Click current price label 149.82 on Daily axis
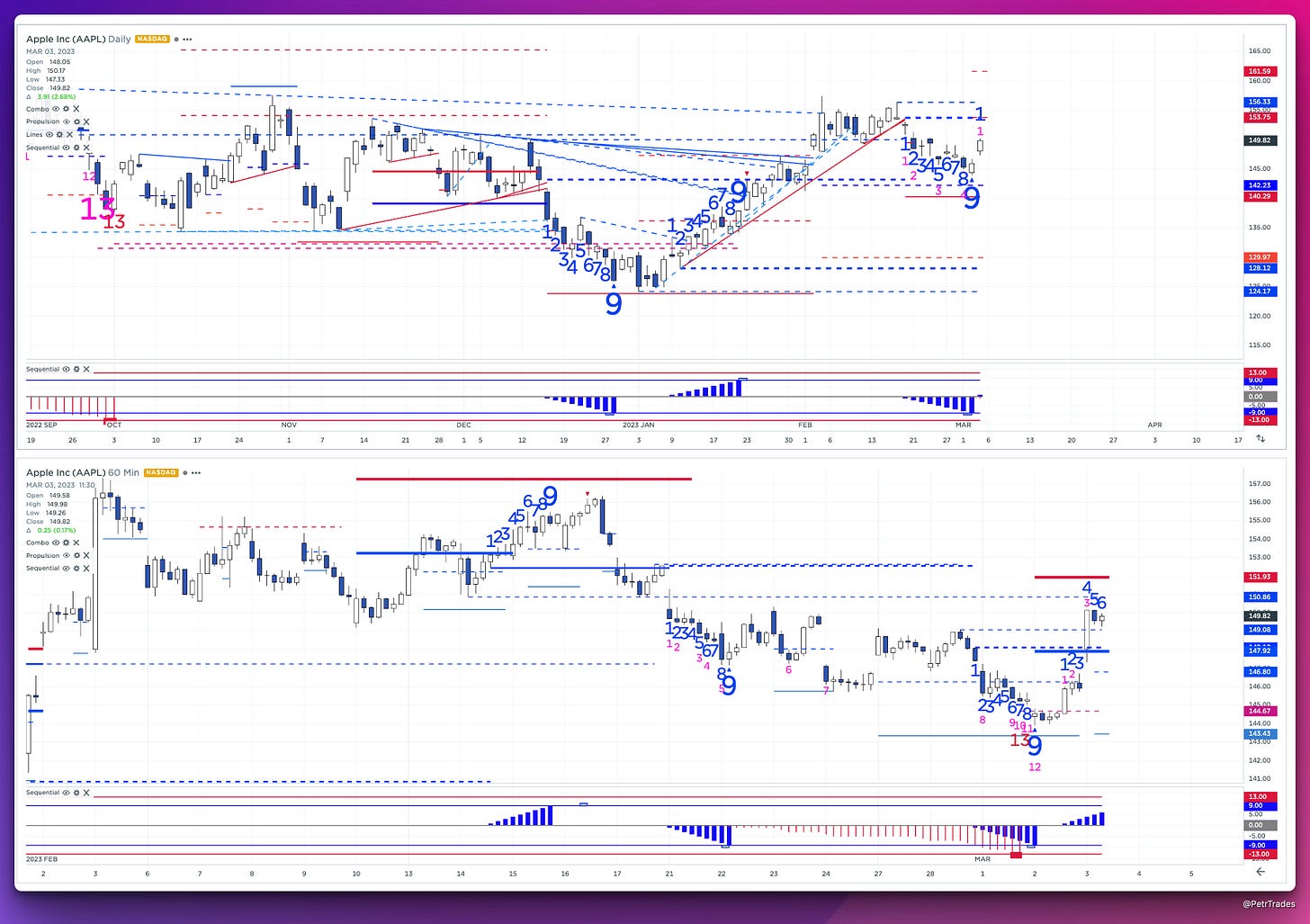Screen dimensions: 1310x924 [x=1260, y=140]
